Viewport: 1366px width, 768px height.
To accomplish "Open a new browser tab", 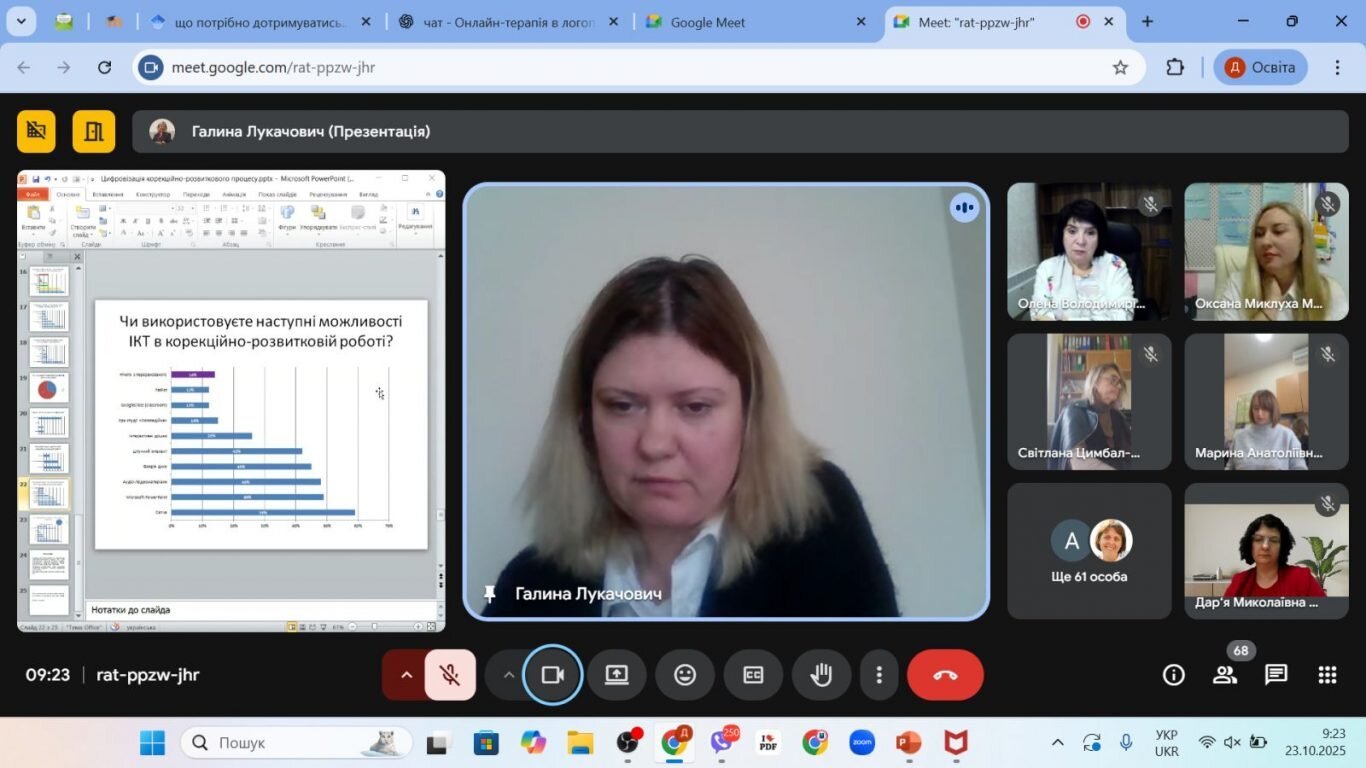I will [x=1147, y=21].
